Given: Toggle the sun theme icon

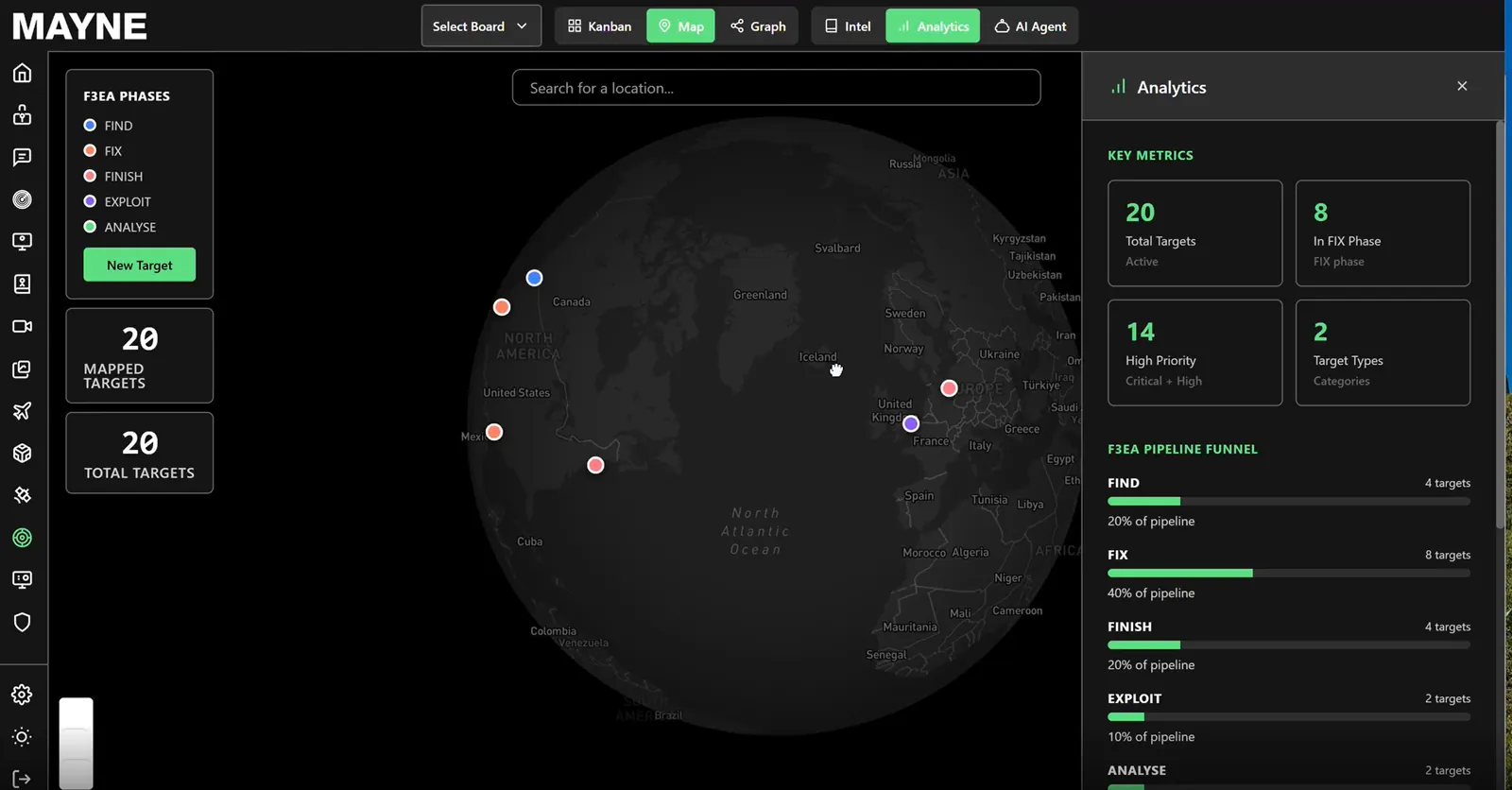Looking at the screenshot, I should pos(22,737).
